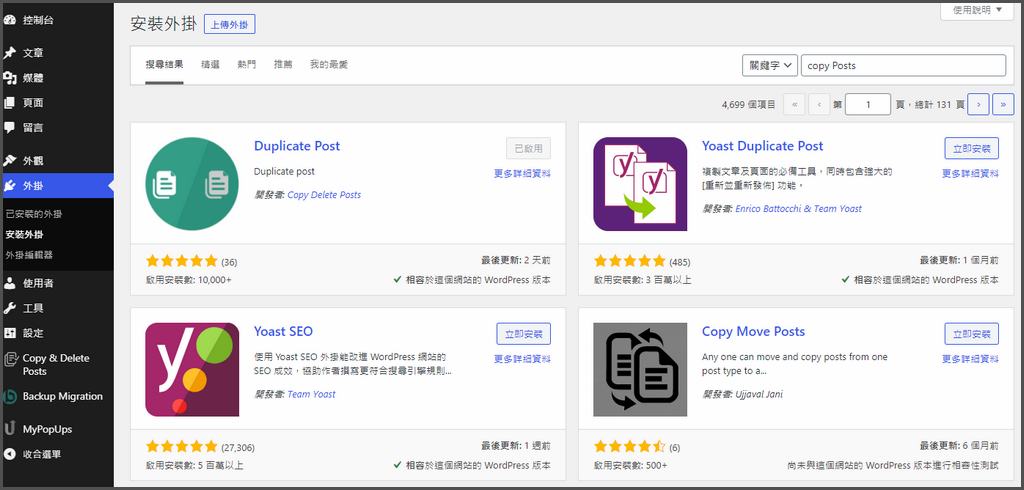Click the Copy Delete Posts developer link

click(x=324, y=195)
